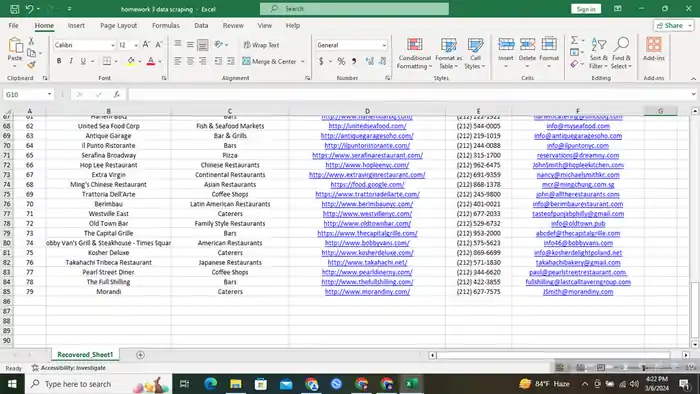Expand the Merge & Center dropdown arrow
The height and width of the screenshot is (394, 700).
(x=303, y=62)
